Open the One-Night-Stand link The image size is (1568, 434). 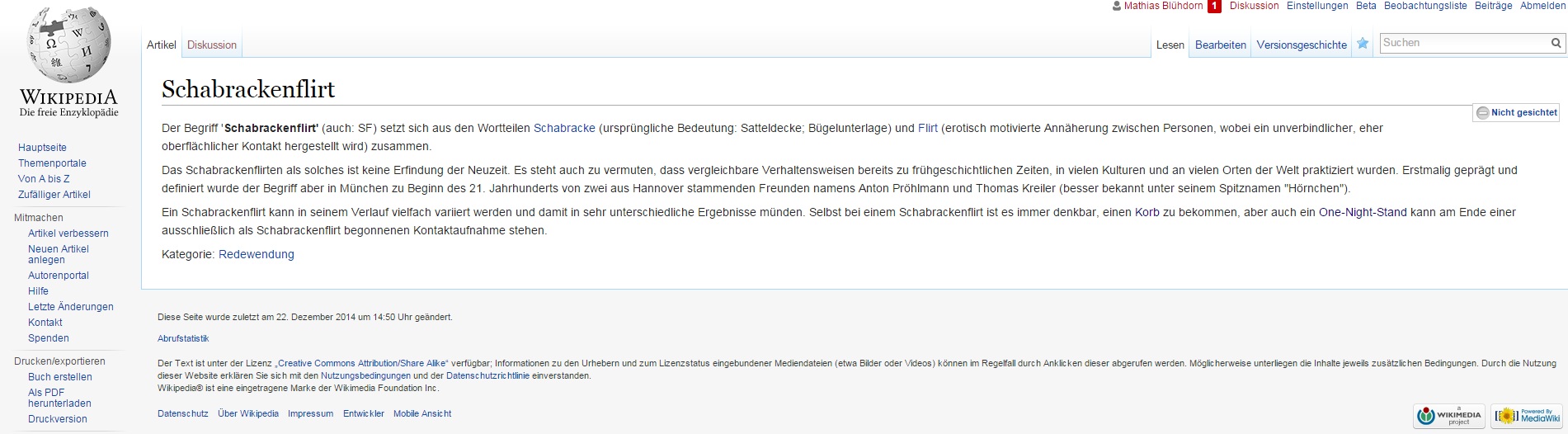[x=1363, y=212]
